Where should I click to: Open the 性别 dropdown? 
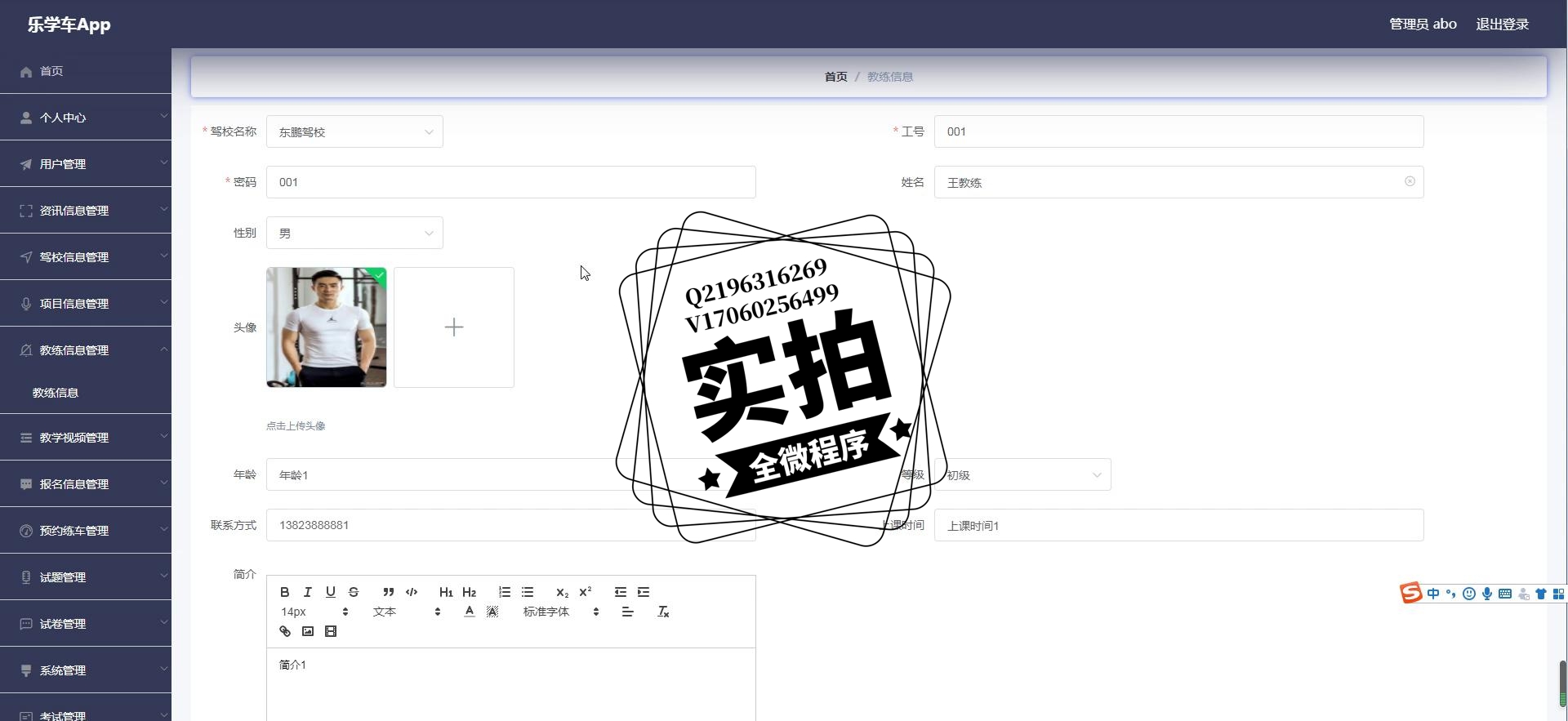tap(354, 233)
